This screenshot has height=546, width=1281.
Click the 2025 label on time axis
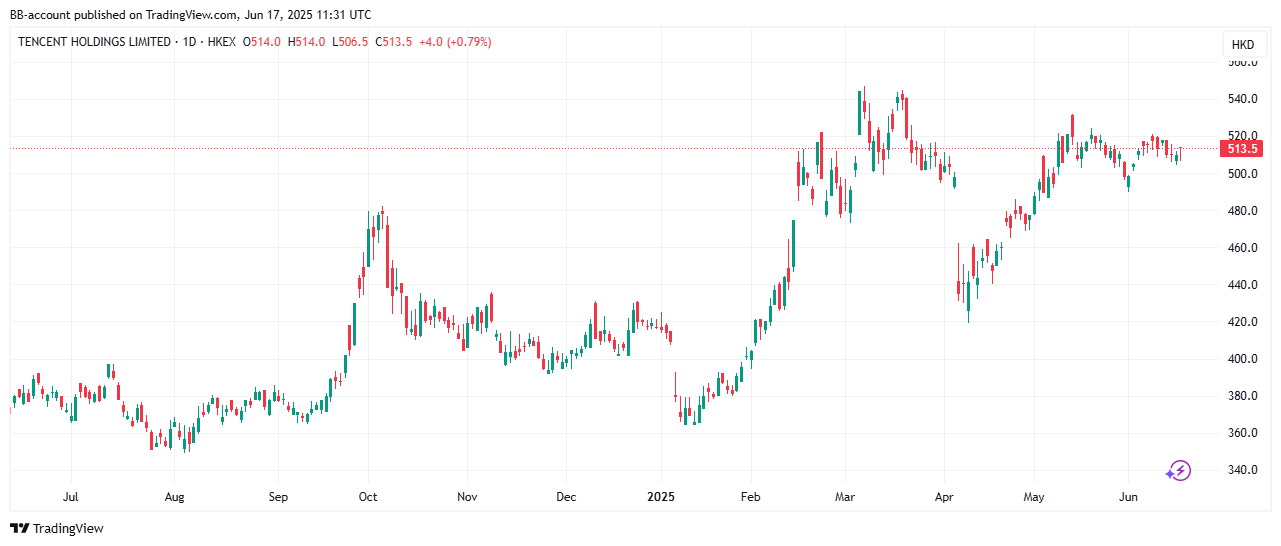(661, 496)
